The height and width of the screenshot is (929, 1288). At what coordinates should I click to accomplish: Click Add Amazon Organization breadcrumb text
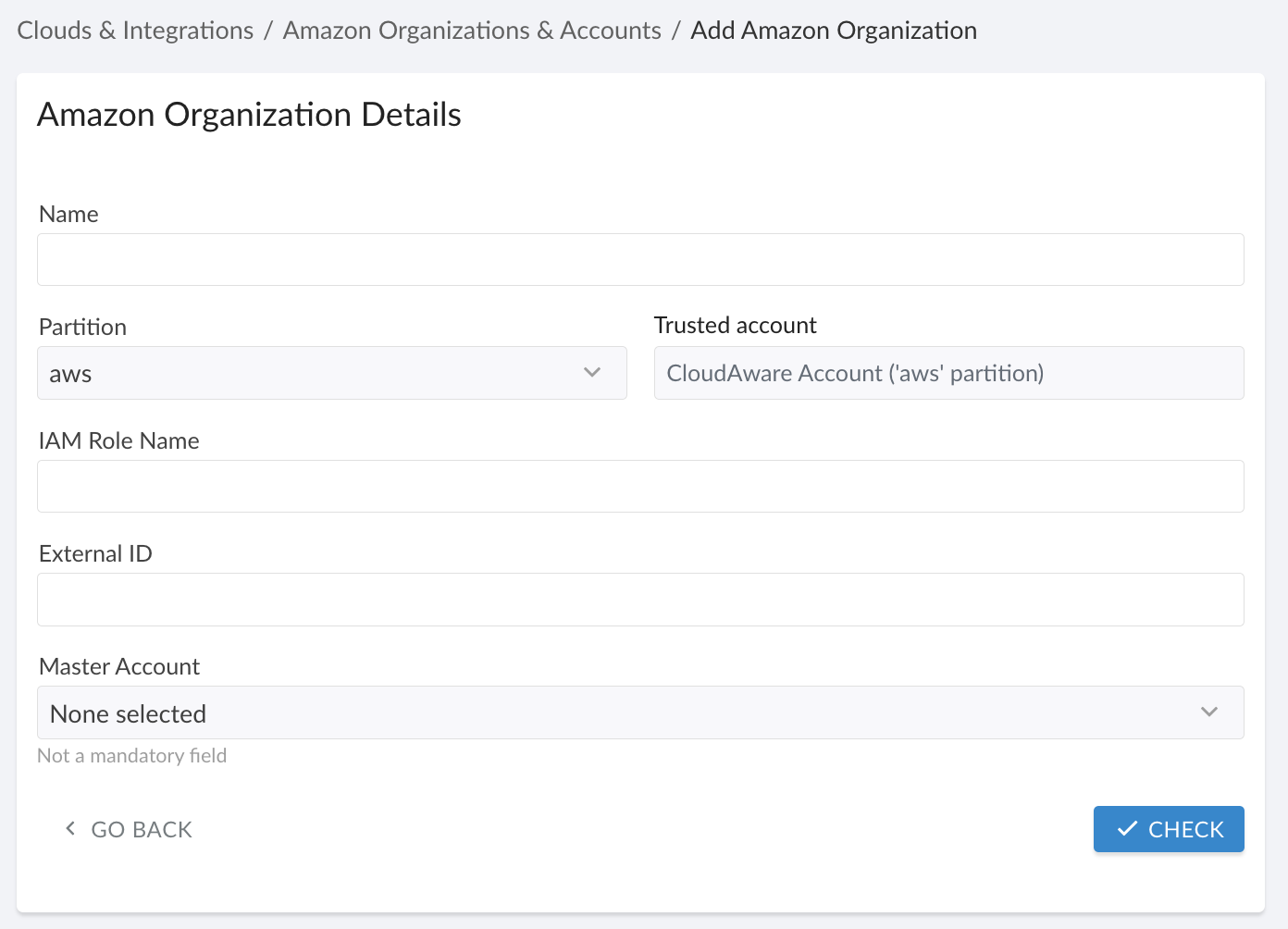click(833, 31)
